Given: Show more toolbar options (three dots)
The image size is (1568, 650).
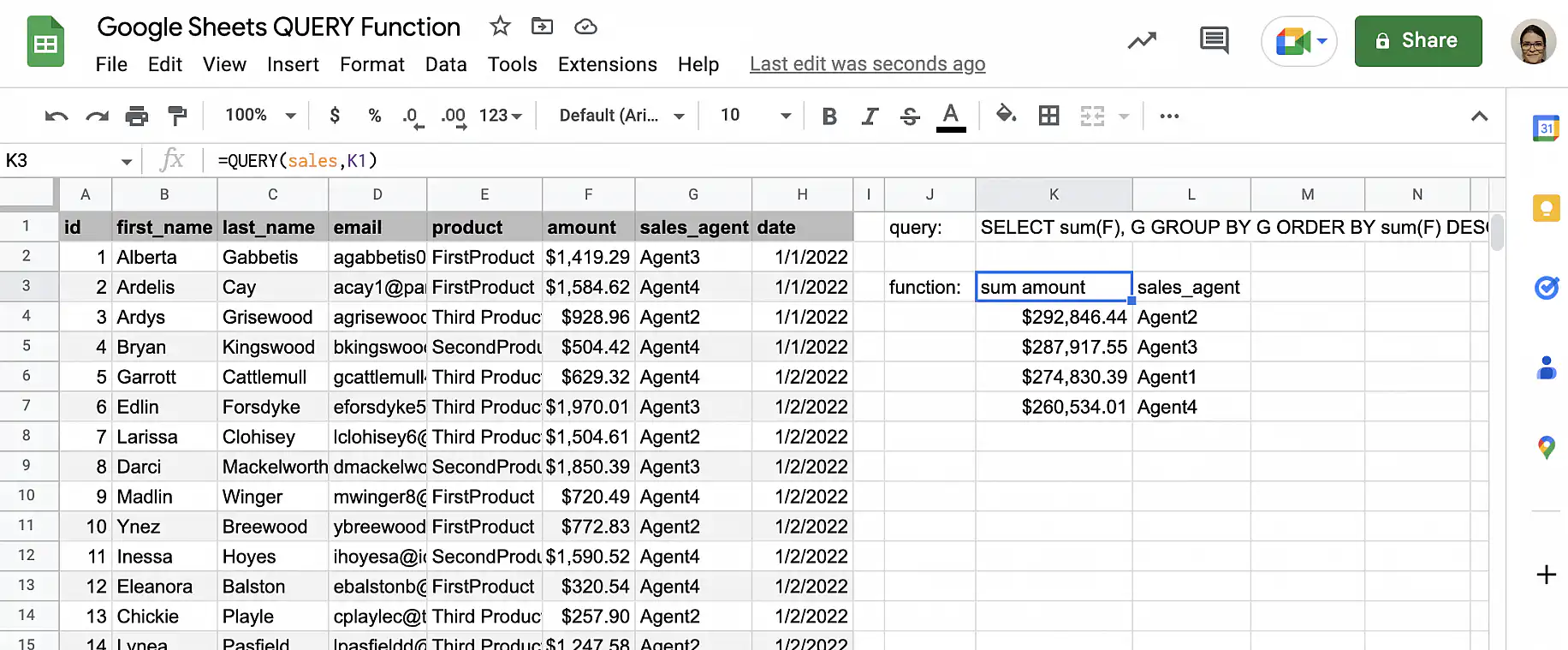Looking at the screenshot, I should (x=1169, y=116).
